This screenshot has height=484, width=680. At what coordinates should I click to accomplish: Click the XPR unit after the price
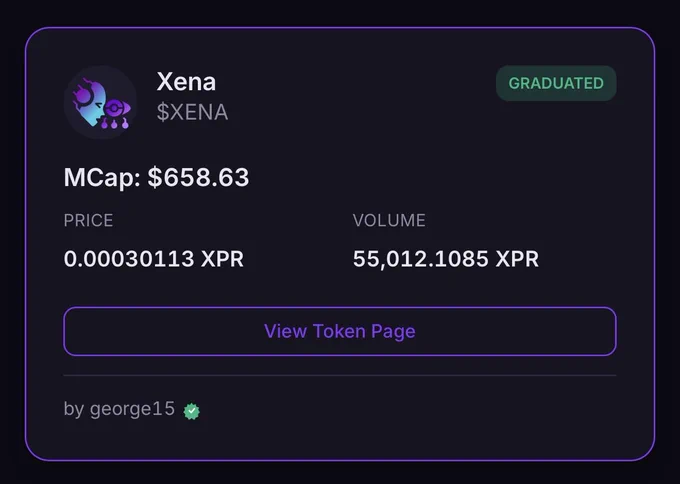tap(222, 259)
